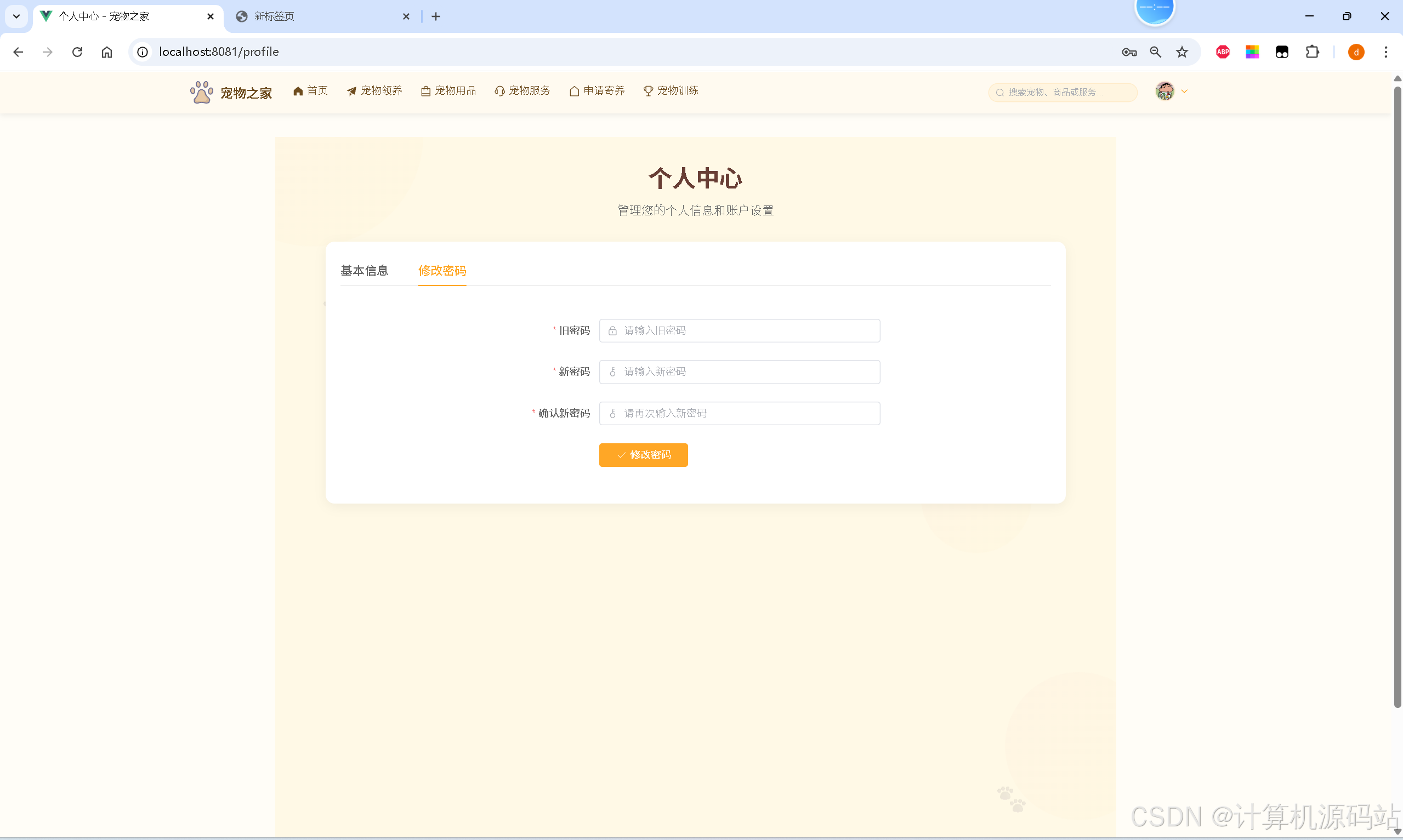Click the 宠物之家 paw logo
1403x840 pixels.
point(231,92)
